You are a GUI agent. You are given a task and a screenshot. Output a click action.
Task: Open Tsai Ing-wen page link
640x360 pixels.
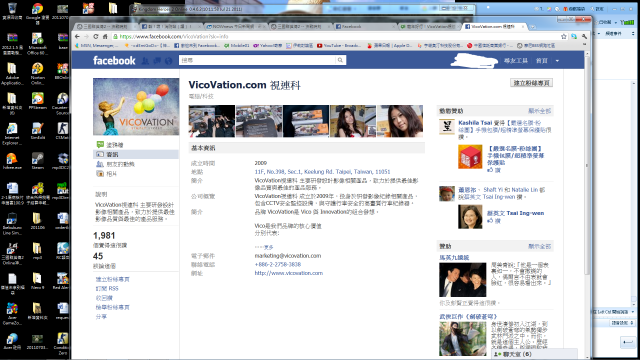click(x=515, y=213)
